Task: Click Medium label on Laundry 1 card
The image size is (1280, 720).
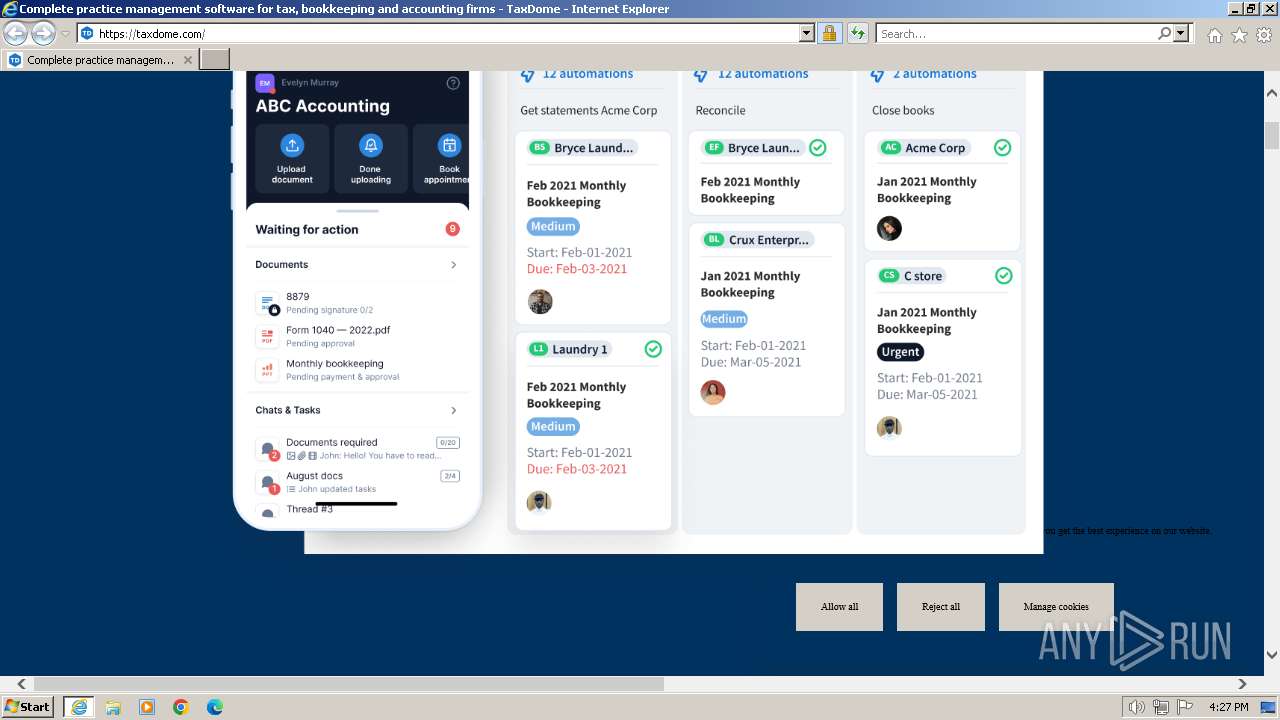Action: tap(553, 426)
